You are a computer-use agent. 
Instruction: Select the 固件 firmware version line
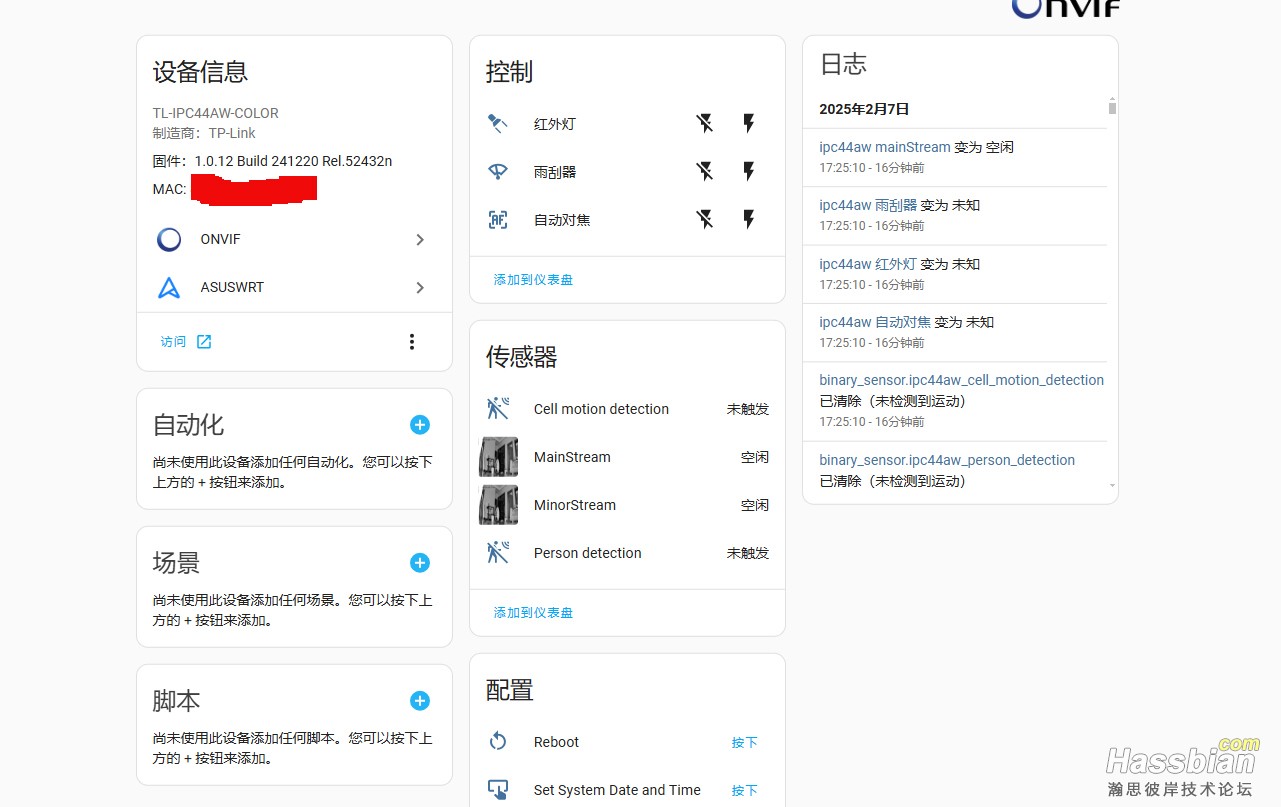point(273,161)
